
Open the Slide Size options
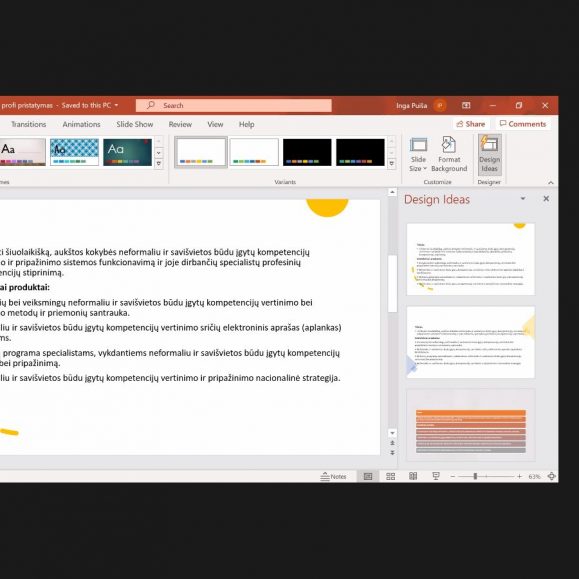(418, 154)
